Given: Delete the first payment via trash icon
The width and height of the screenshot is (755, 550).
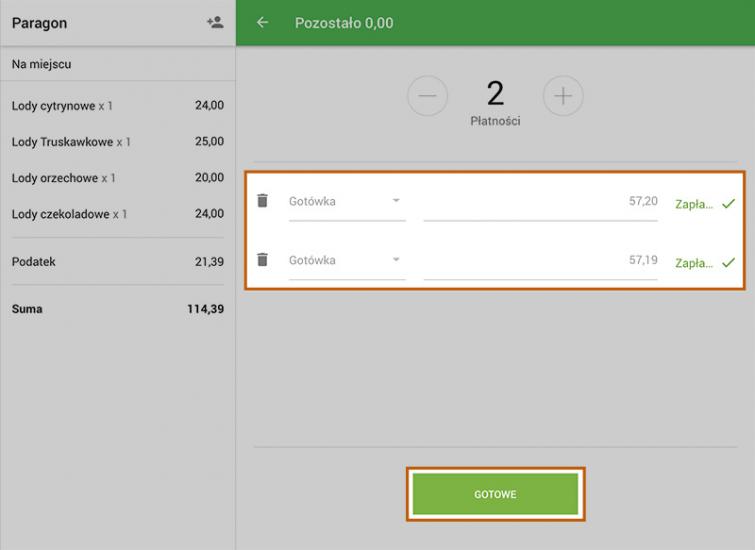Looking at the screenshot, I should pyautogui.click(x=263, y=201).
